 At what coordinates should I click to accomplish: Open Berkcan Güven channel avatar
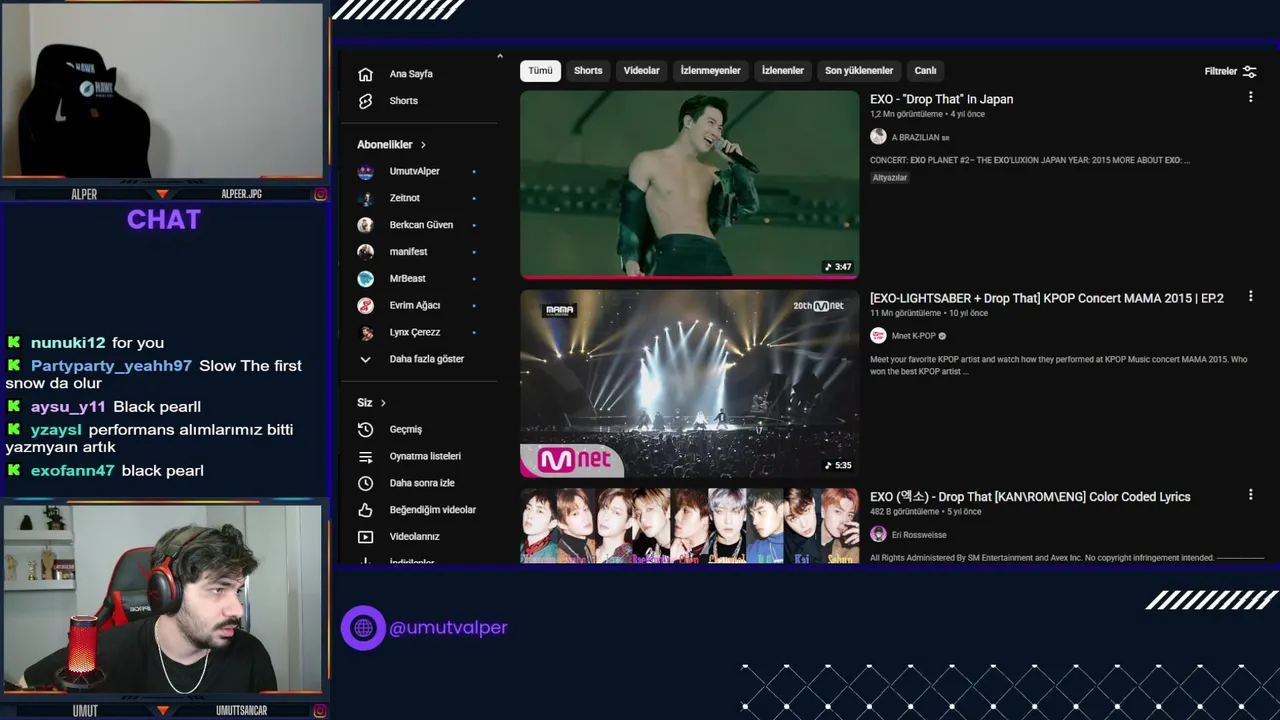[366, 225]
